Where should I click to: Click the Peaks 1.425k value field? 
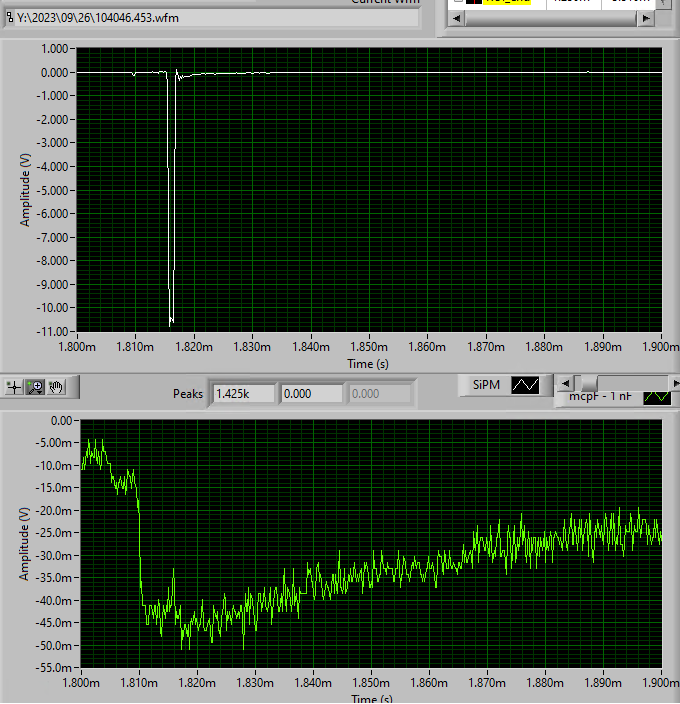click(243, 394)
